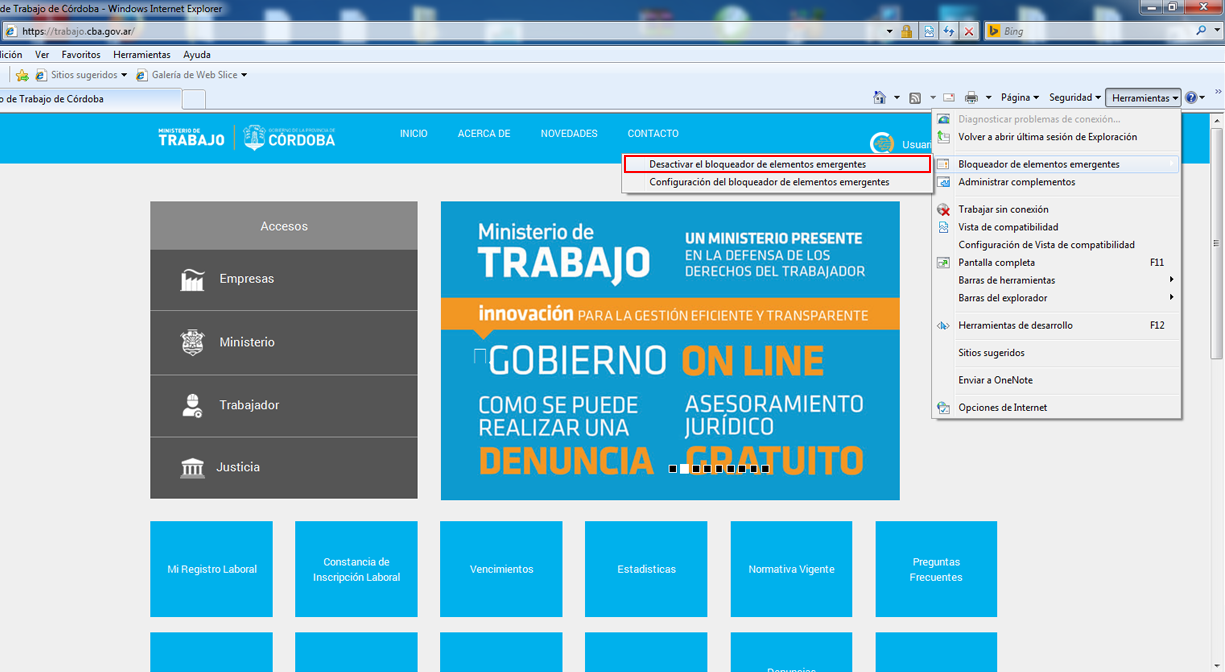Screen dimensions: 1225x672
Task: Click the compatibility view icon in address bar
Action: point(929,32)
